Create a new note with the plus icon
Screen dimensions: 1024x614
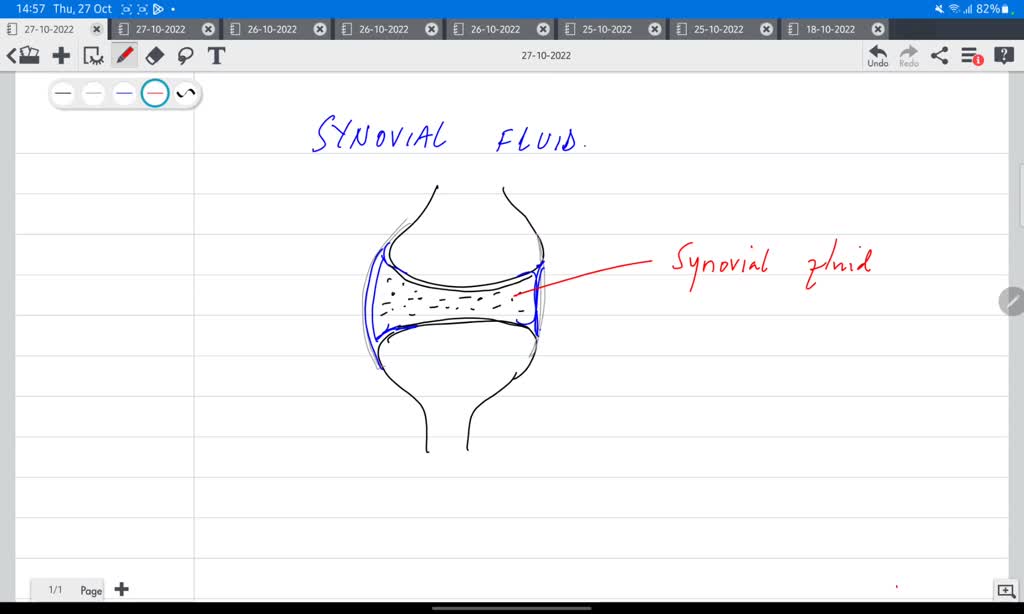click(60, 55)
